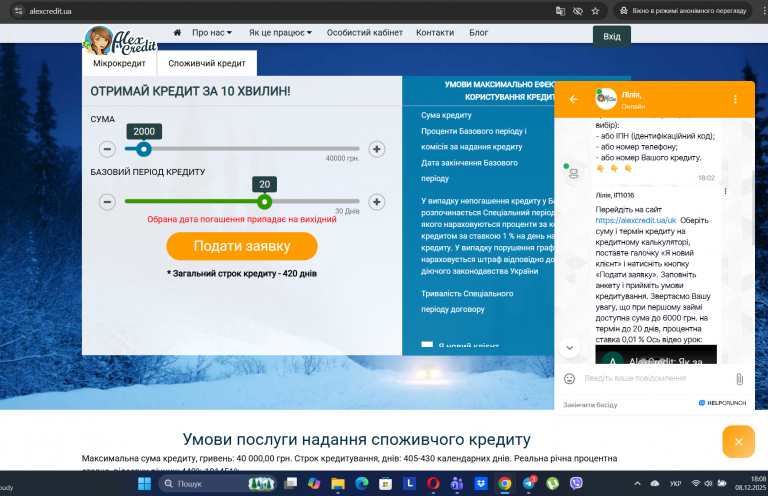Viewport: 768px width, 496px height.
Task: Click the Windows taskbar search box
Action: coord(217,484)
